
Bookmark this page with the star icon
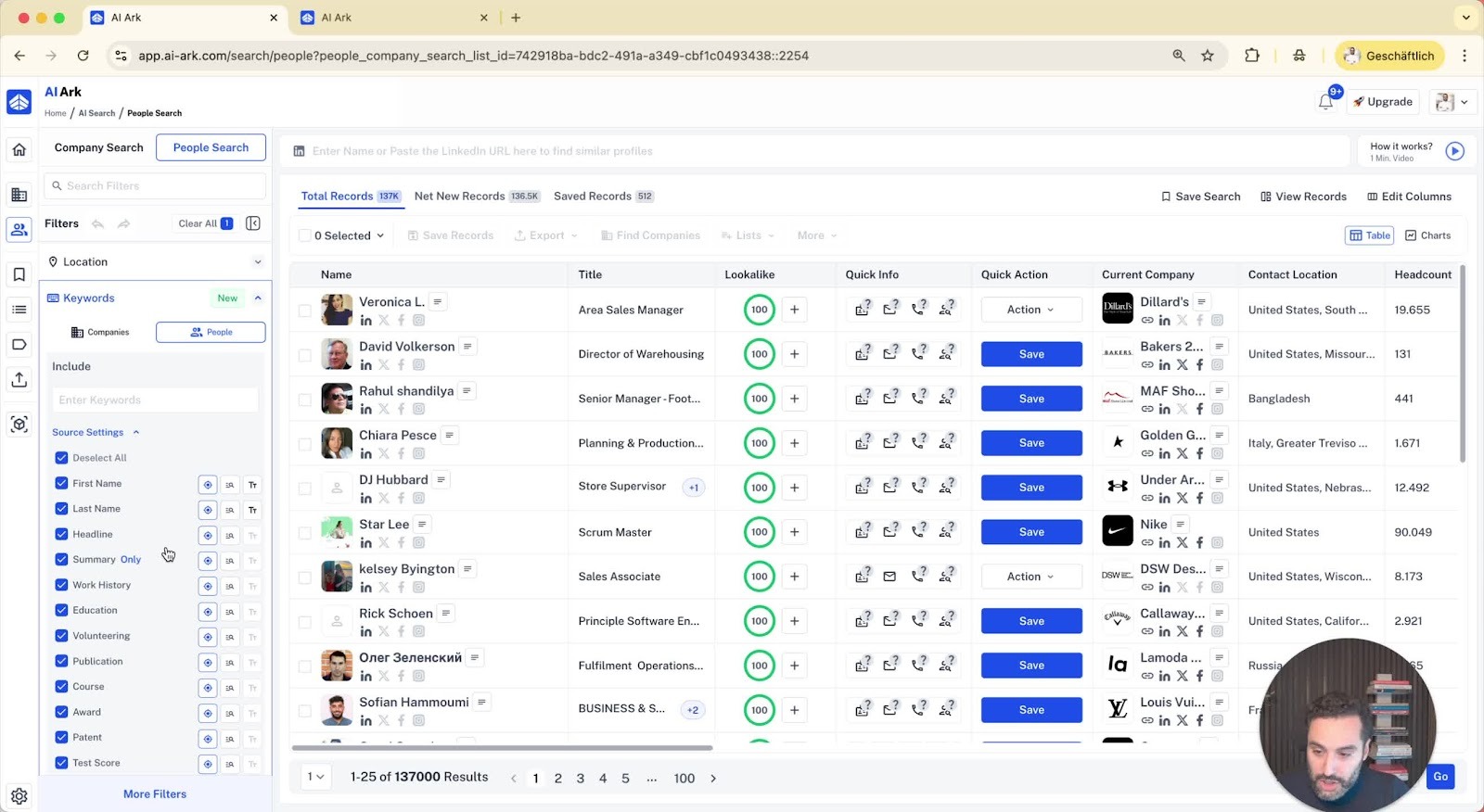pos(1208,56)
